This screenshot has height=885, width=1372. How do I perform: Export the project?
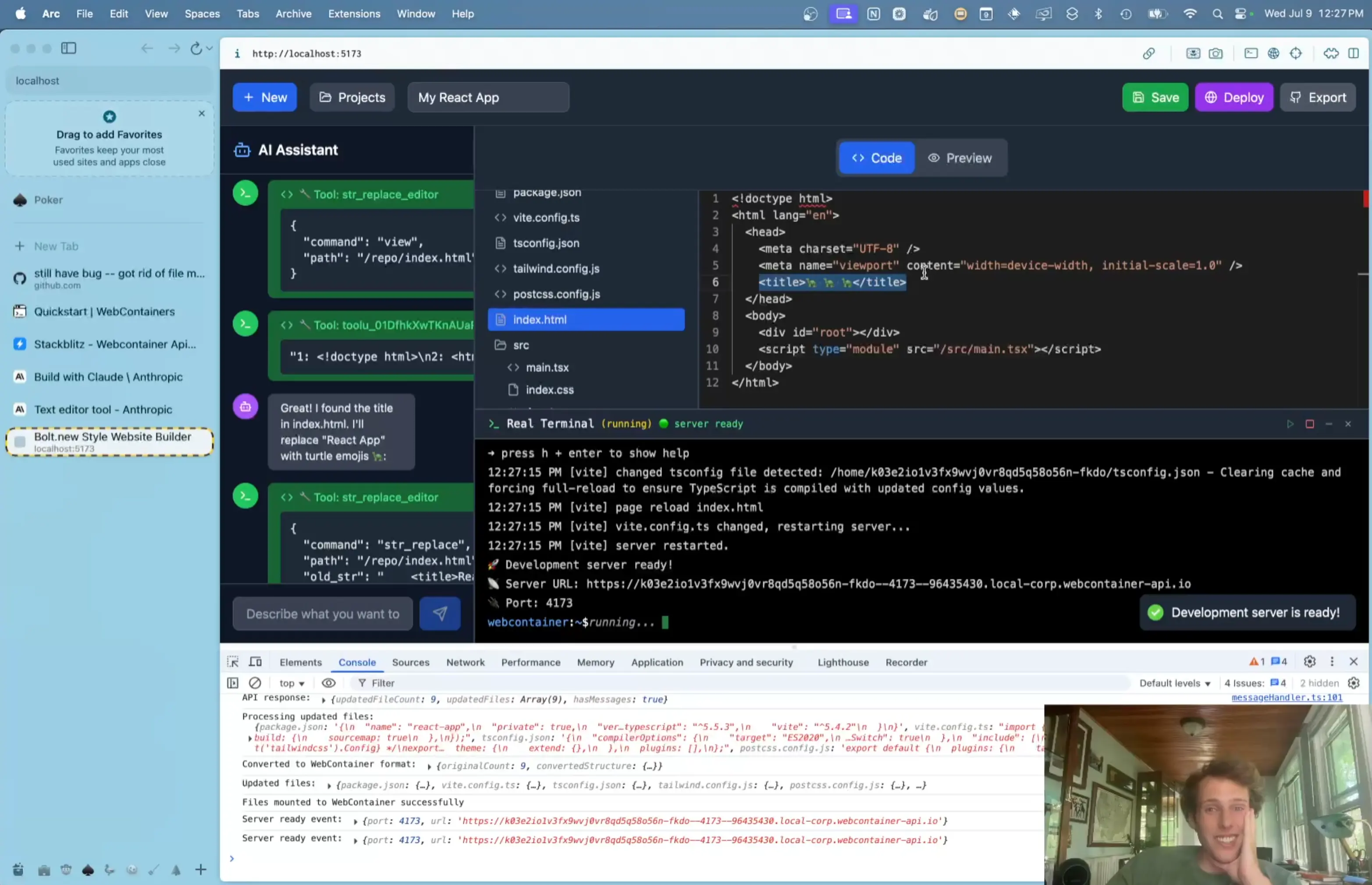[x=1318, y=97]
